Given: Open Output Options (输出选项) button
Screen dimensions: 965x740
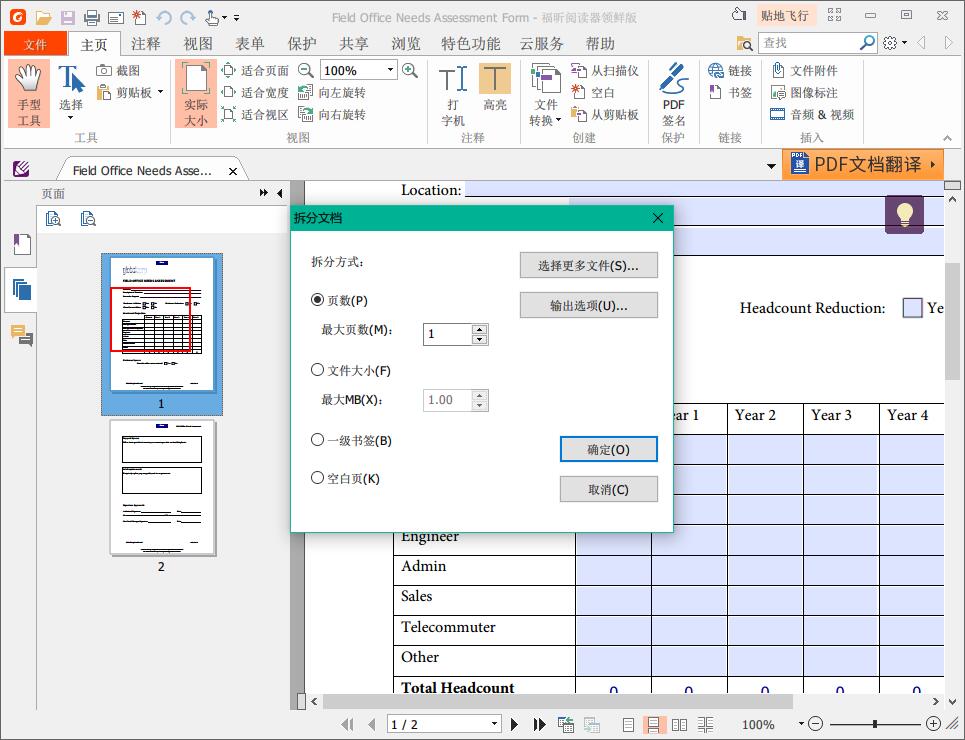Looking at the screenshot, I should click(x=588, y=305).
